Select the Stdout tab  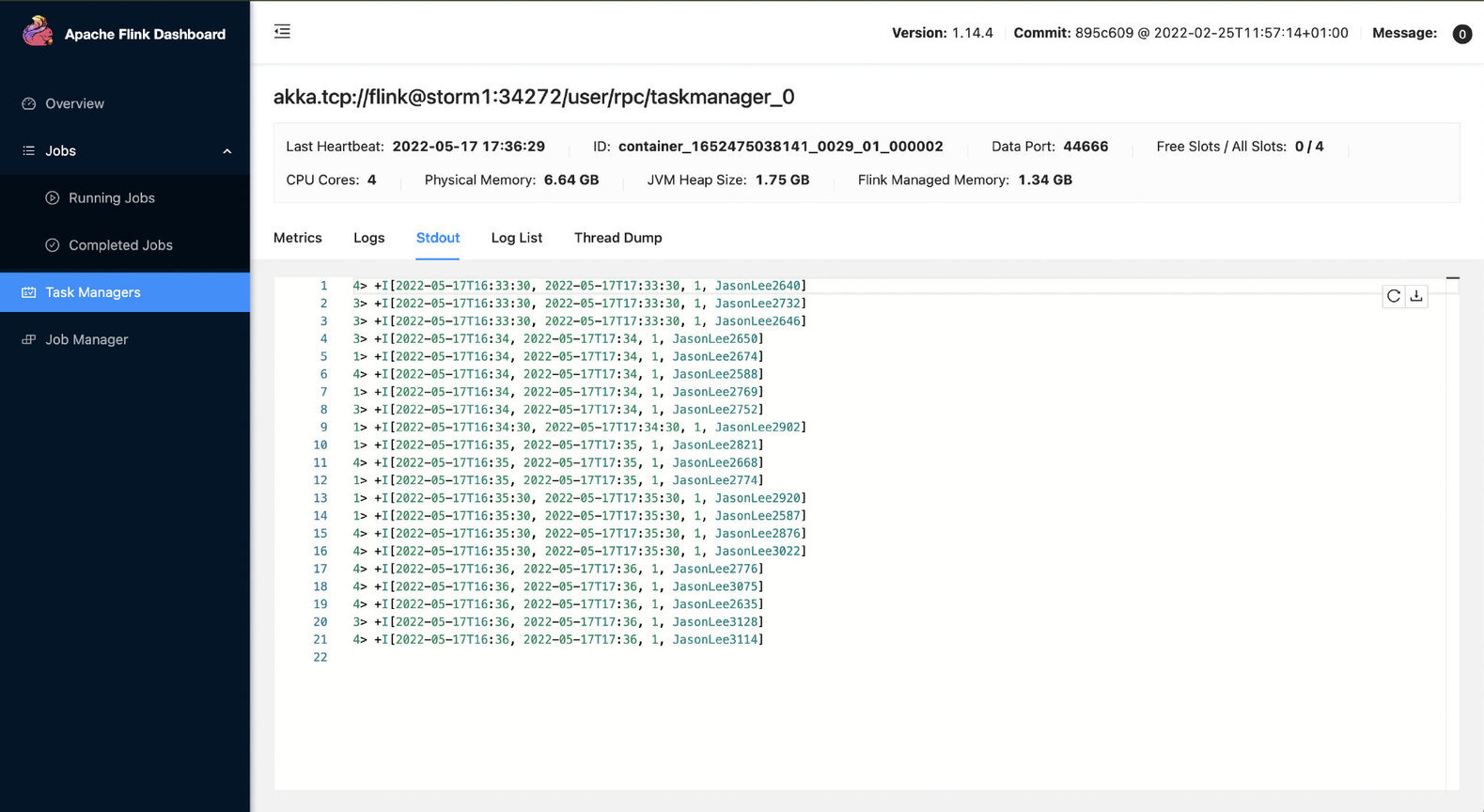pos(438,238)
